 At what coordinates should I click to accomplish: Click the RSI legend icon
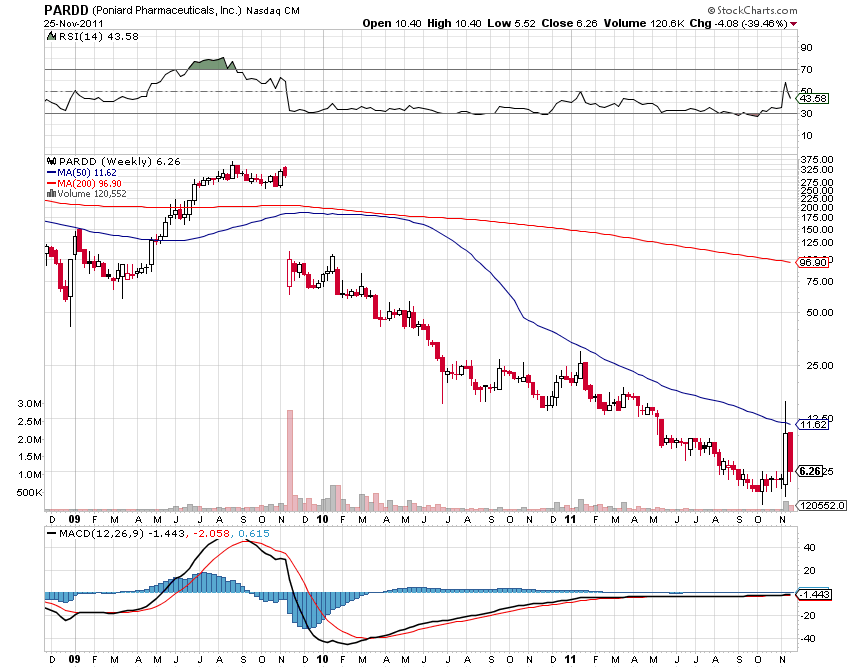[x=51, y=36]
